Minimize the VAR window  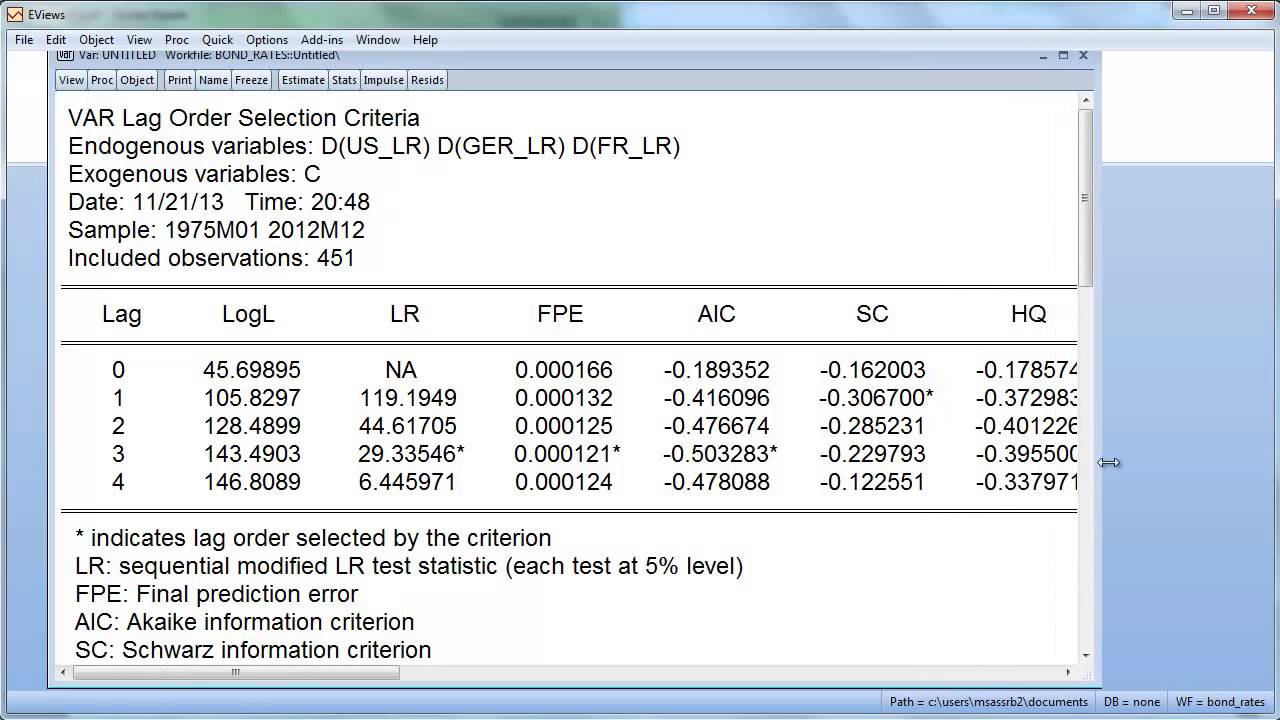[1043, 55]
